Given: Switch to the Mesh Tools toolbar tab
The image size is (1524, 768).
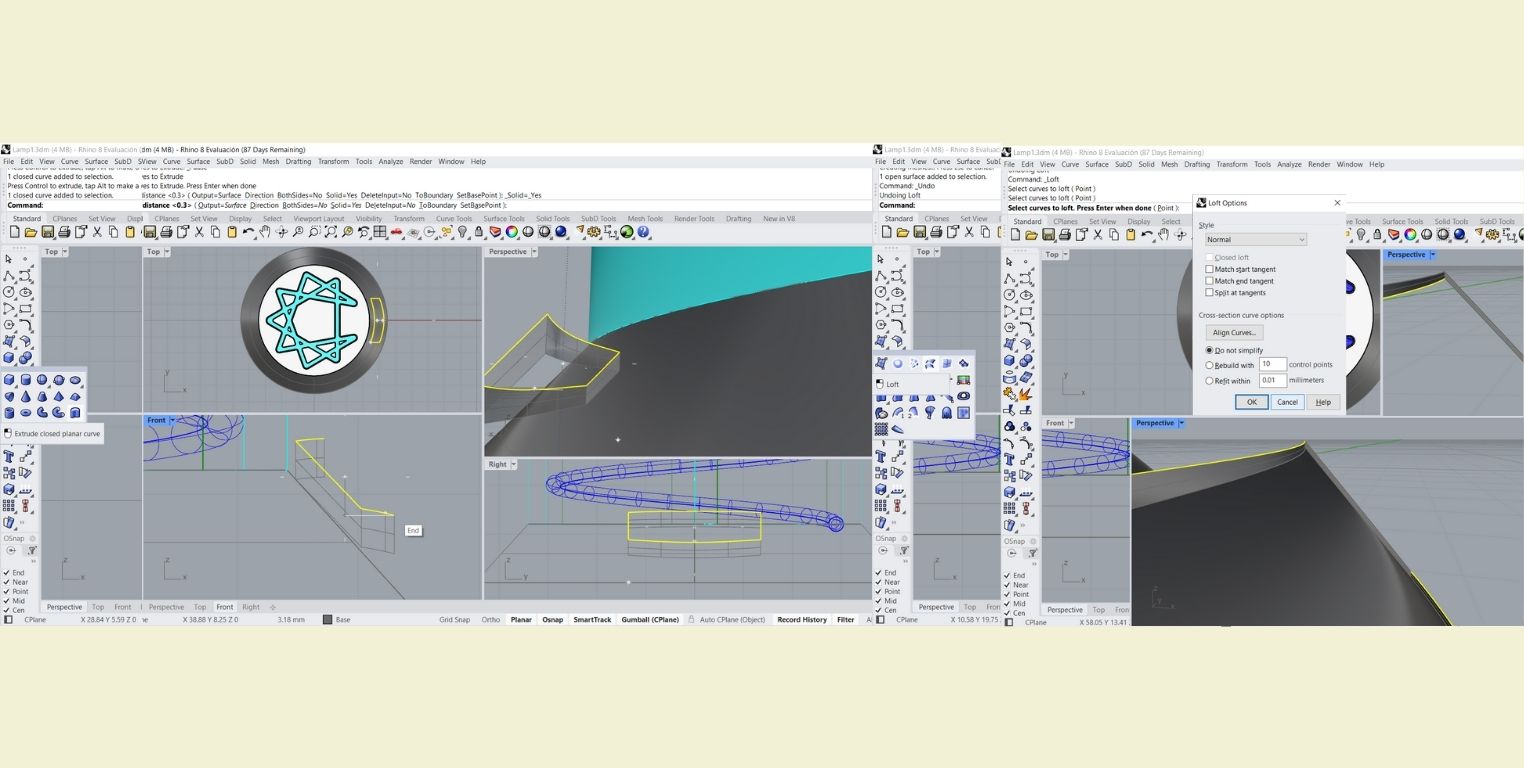Looking at the screenshot, I should pos(645,218).
